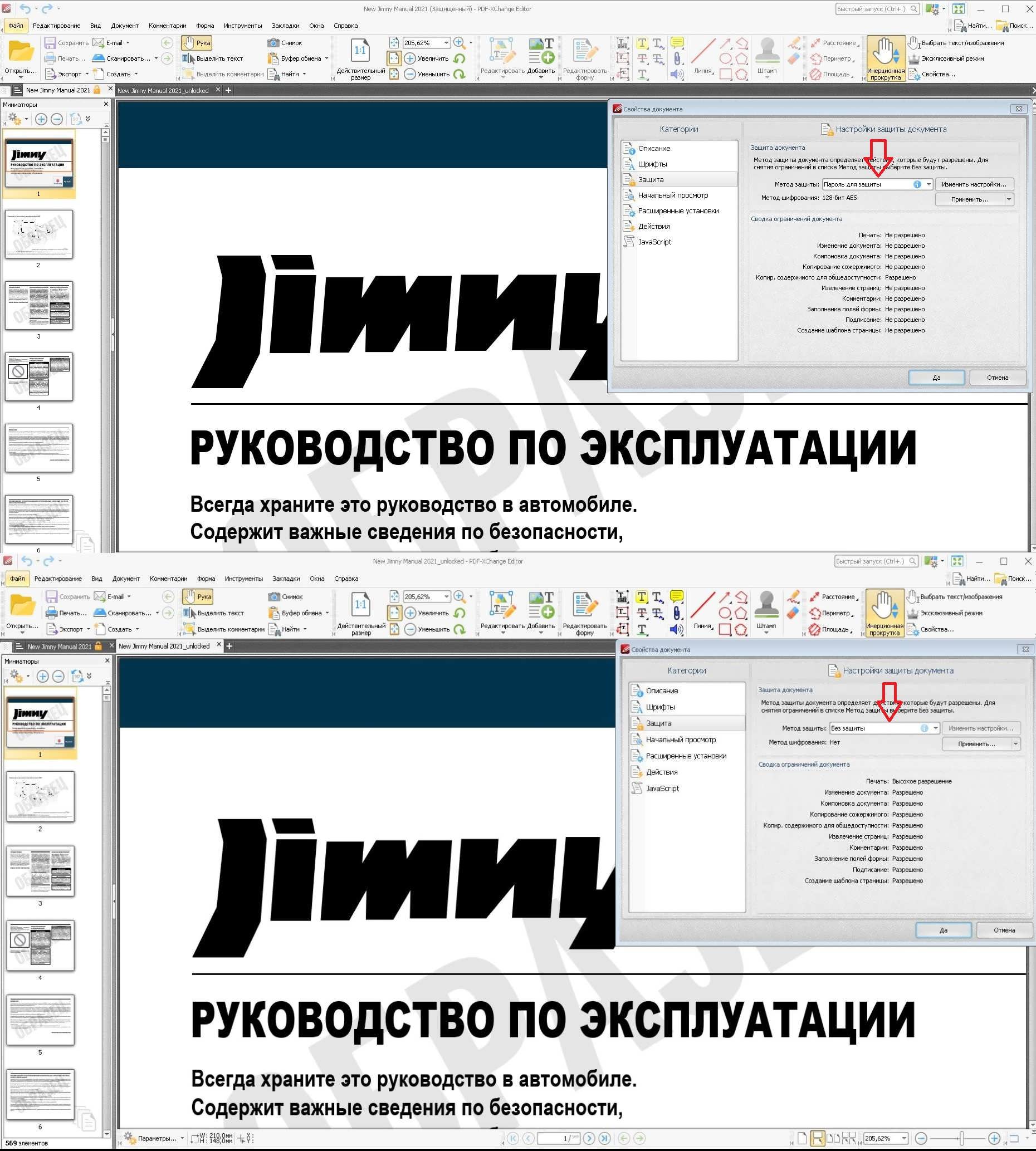Click the next page arrow in status bar
Image resolution: width=1036 pixels, height=1151 pixels.
pyautogui.click(x=589, y=1138)
